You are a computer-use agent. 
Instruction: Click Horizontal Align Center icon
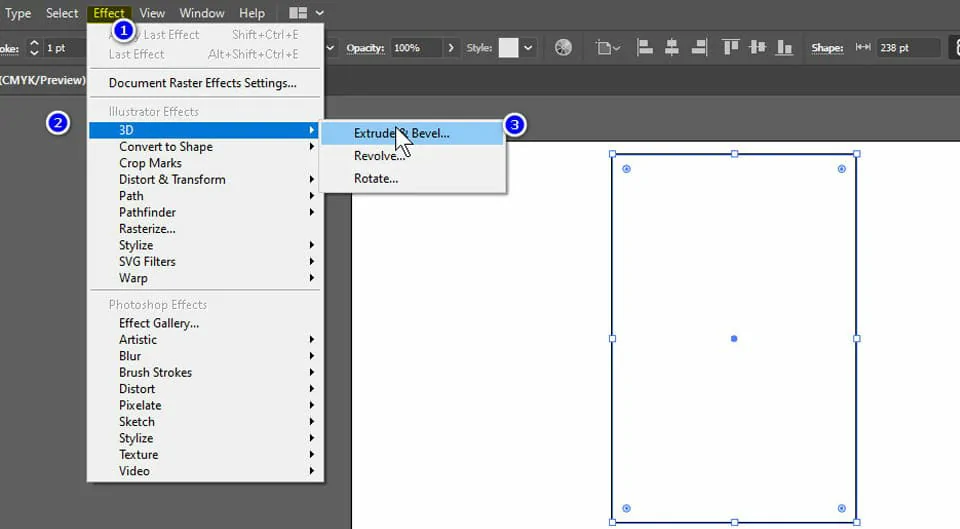(x=672, y=48)
